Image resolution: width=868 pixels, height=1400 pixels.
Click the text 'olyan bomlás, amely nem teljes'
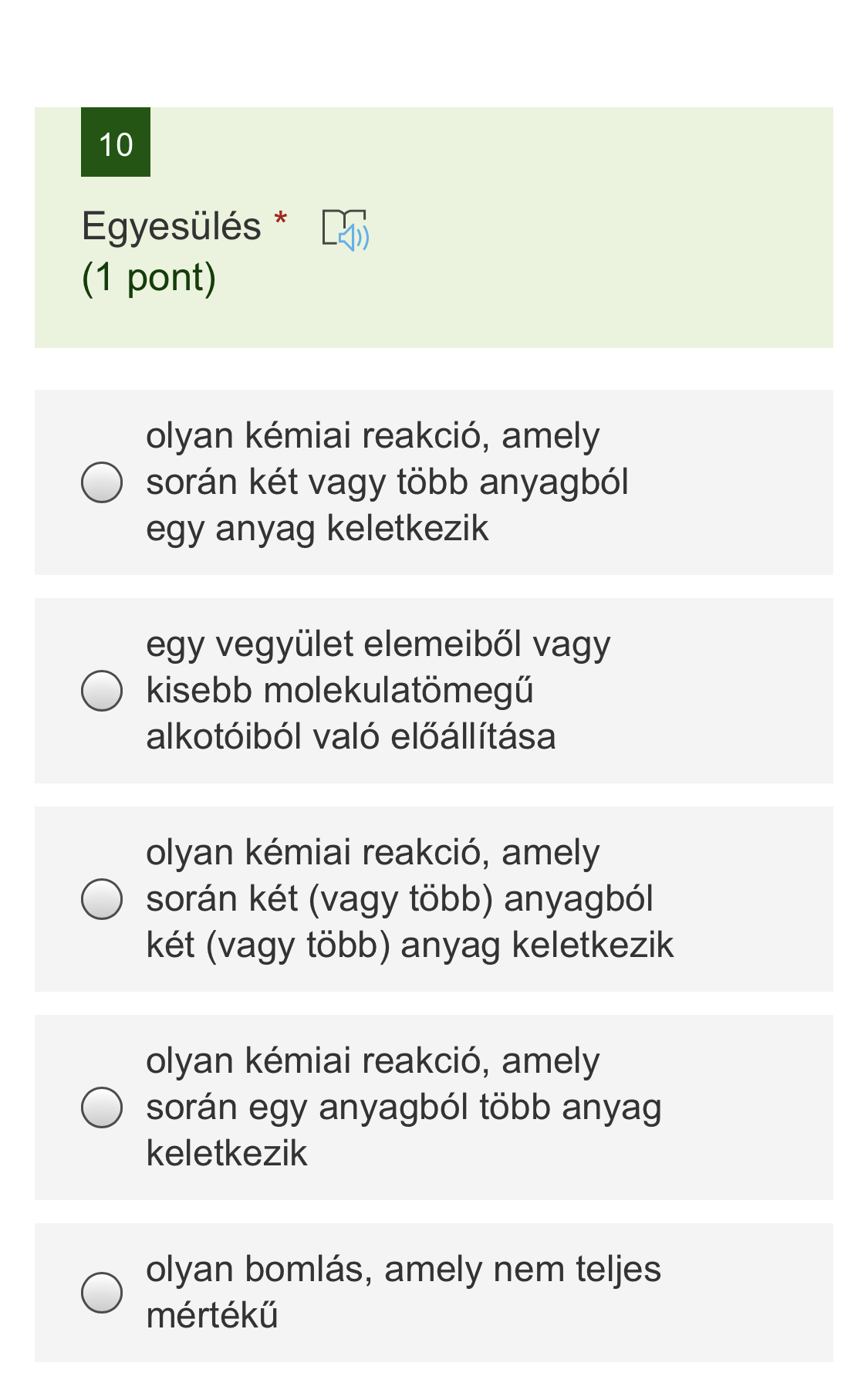(404, 1270)
